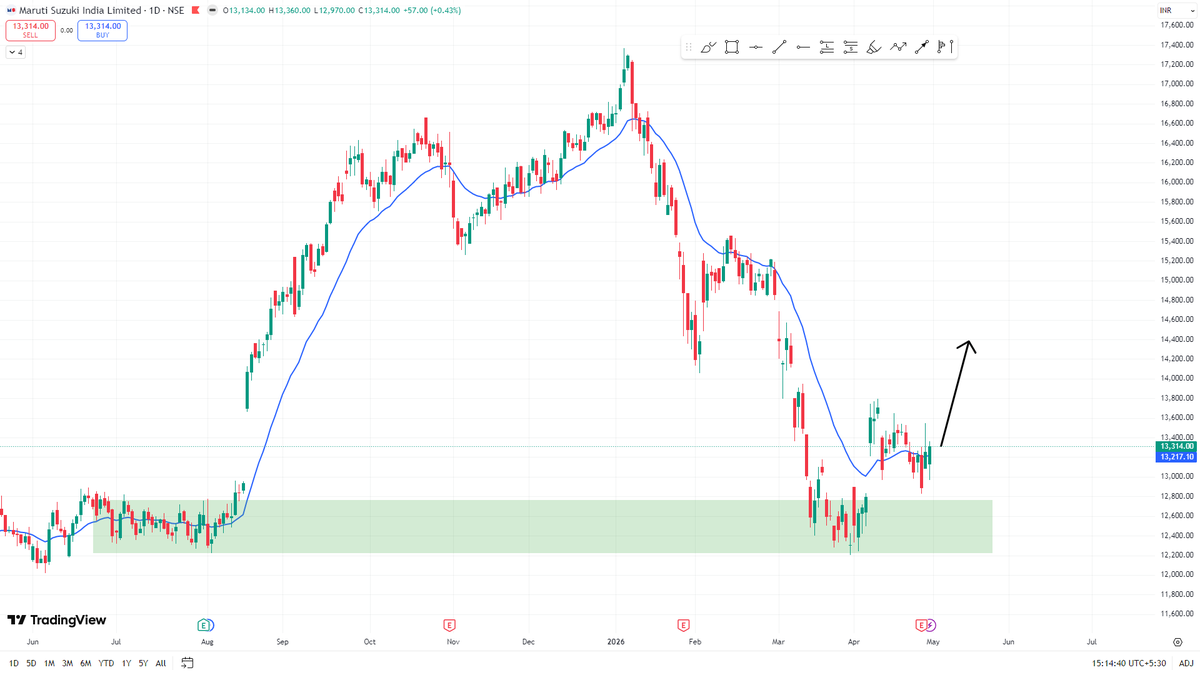The image size is (1200, 675).
Task: Click the green earnings marker near August
Action: (206, 625)
